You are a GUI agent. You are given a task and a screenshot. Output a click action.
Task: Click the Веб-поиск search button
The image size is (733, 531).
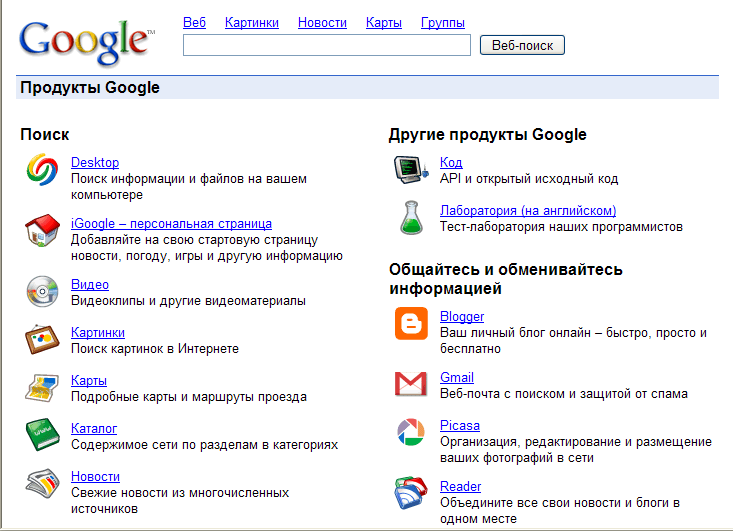pyautogui.click(x=522, y=45)
